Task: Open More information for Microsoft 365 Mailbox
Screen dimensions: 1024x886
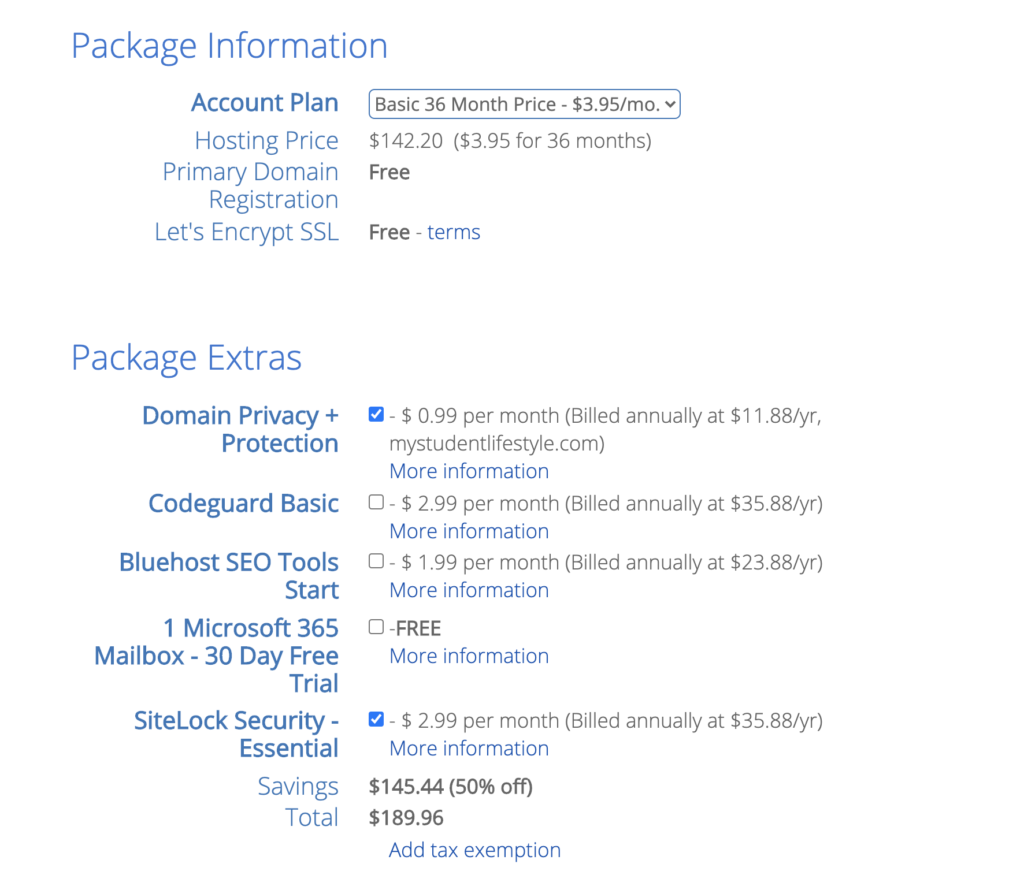Action: point(469,656)
